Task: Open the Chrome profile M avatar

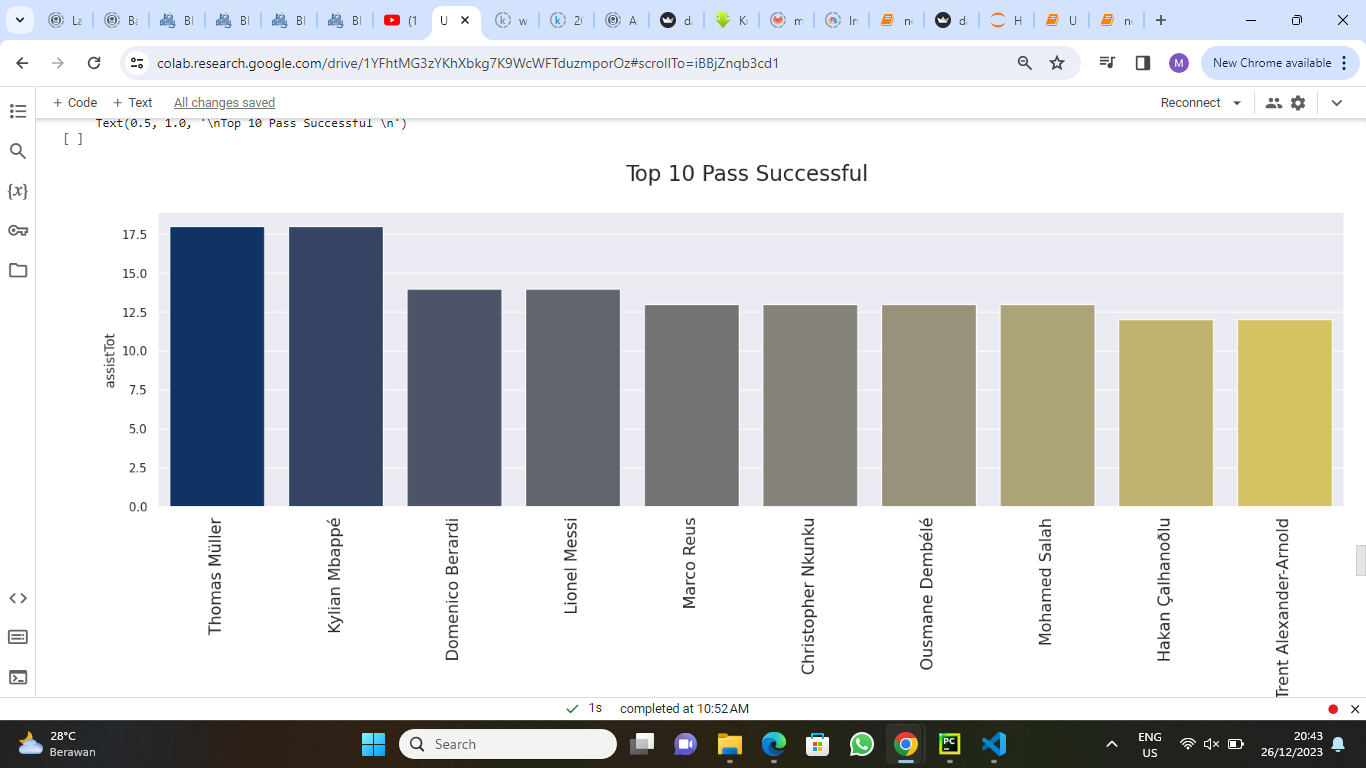Action: coord(1179,63)
